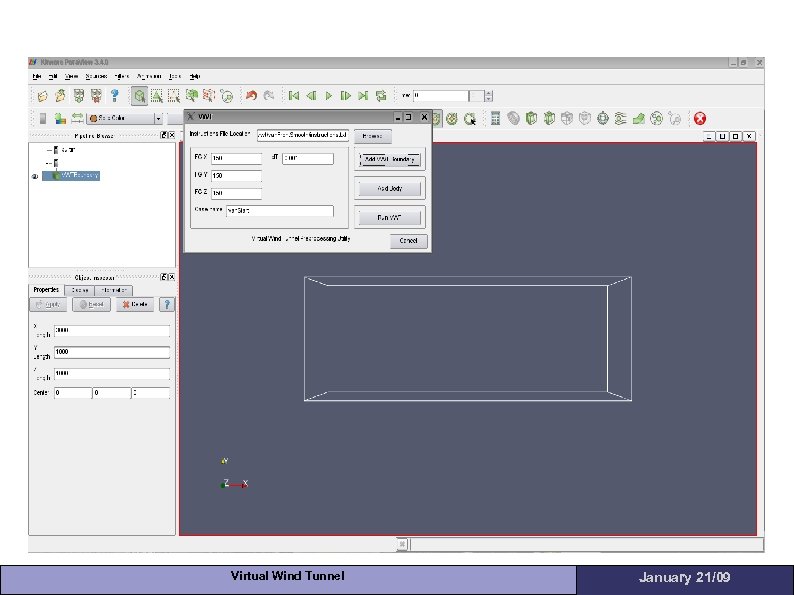Open the Edit Color Map icon
Viewport: 794px width, 595px height.
click(x=60, y=118)
